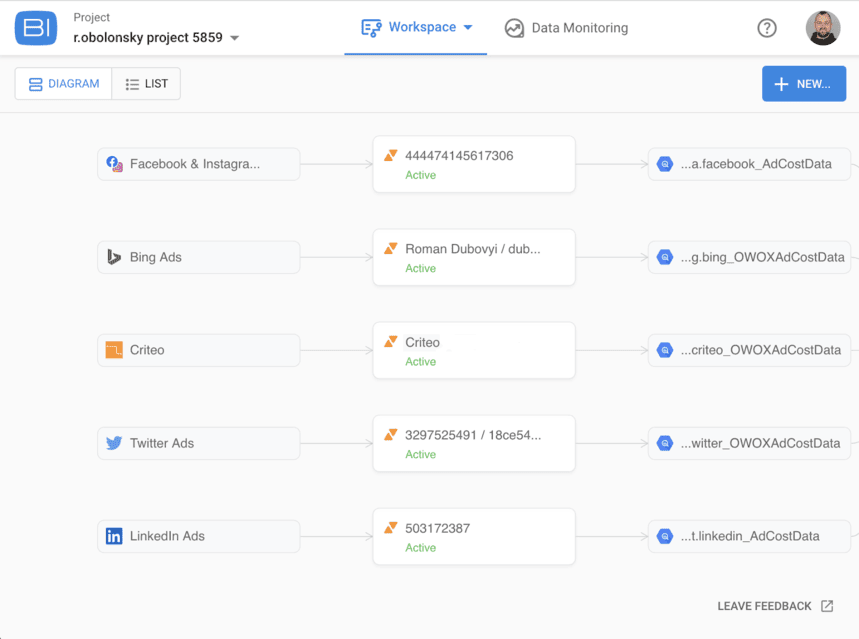Click the Bing Ads logo icon
Screen dimensions: 859x639
point(114,257)
